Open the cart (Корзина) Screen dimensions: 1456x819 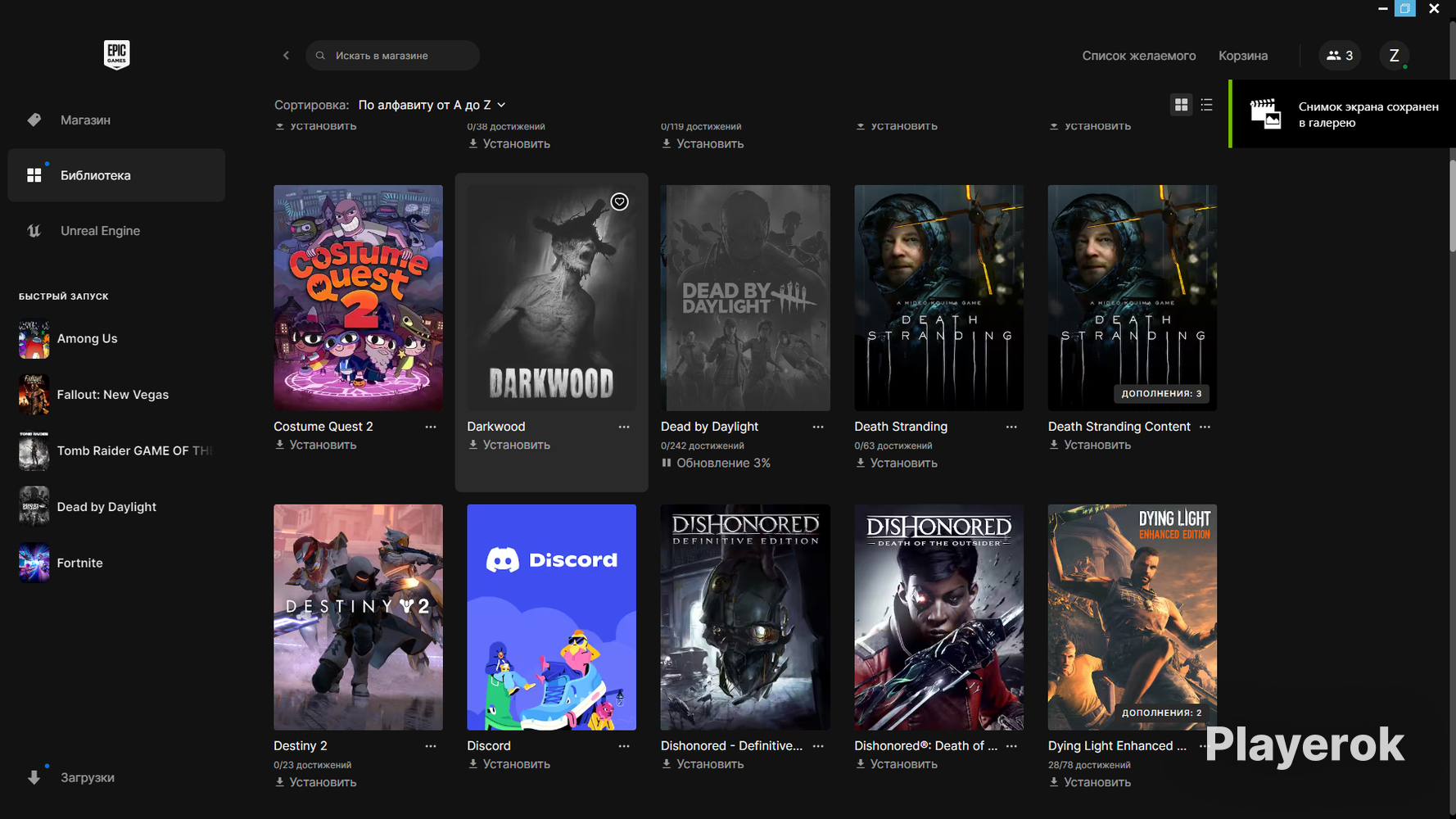[1242, 56]
